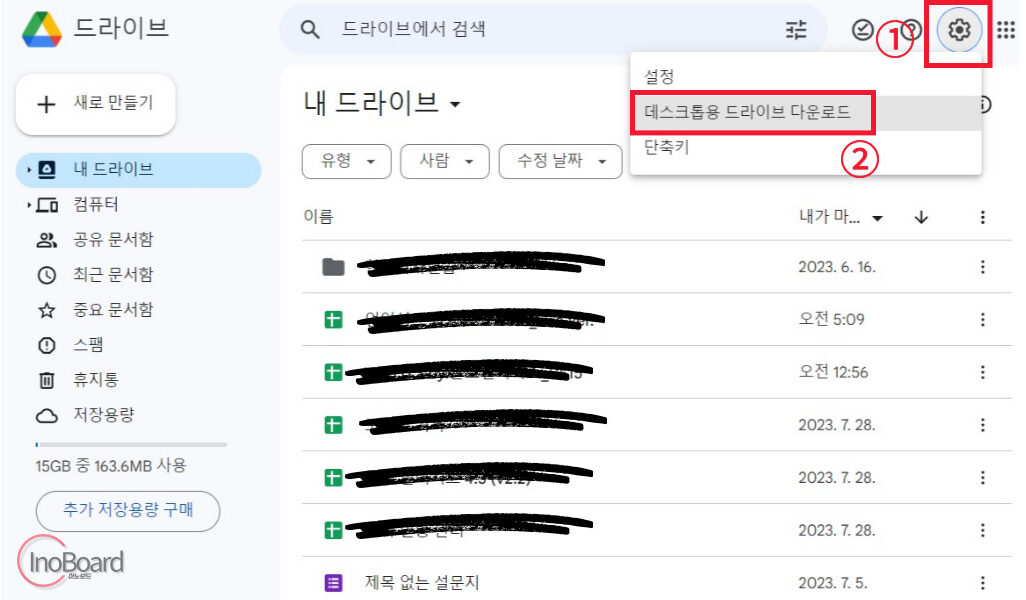Screen dimensions: 1026x600
Task: Open more options for 2023. 6. 16. folder
Action: click(x=982, y=267)
